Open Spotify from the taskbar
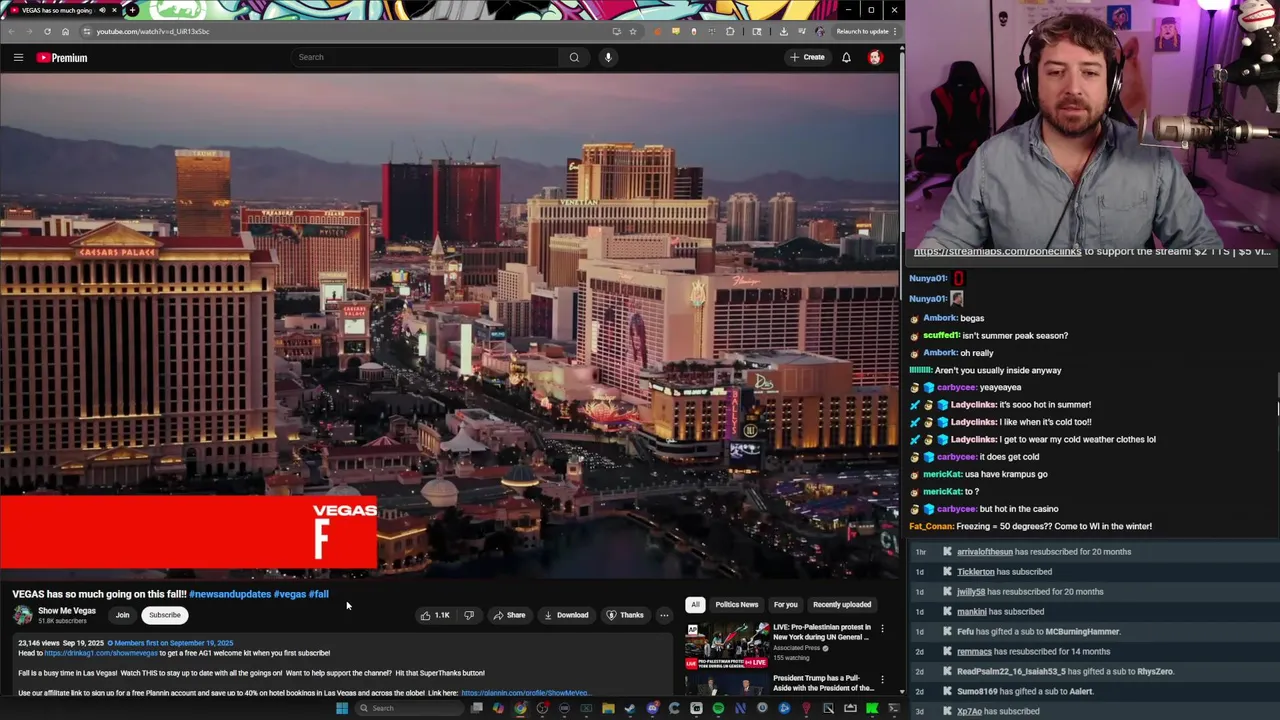The width and height of the screenshot is (1280, 720). click(x=718, y=708)
